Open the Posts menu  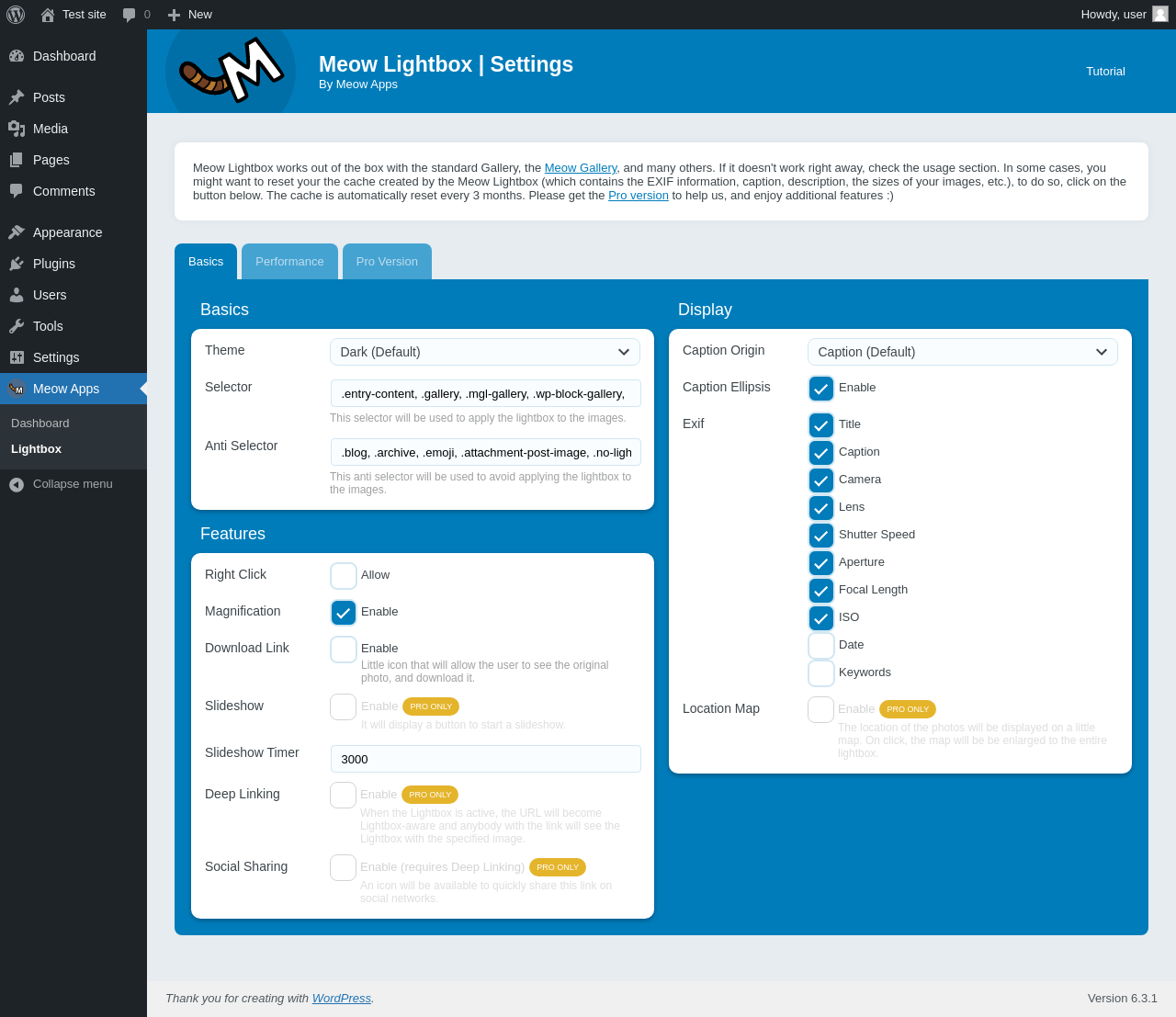click(x=73, y=97)
